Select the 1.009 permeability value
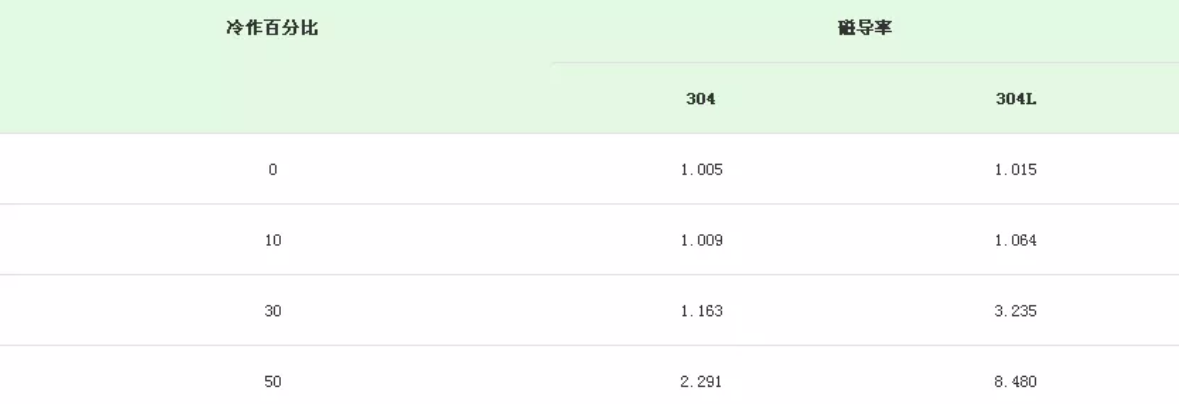 pyautogui.click(x=701, y=241)
